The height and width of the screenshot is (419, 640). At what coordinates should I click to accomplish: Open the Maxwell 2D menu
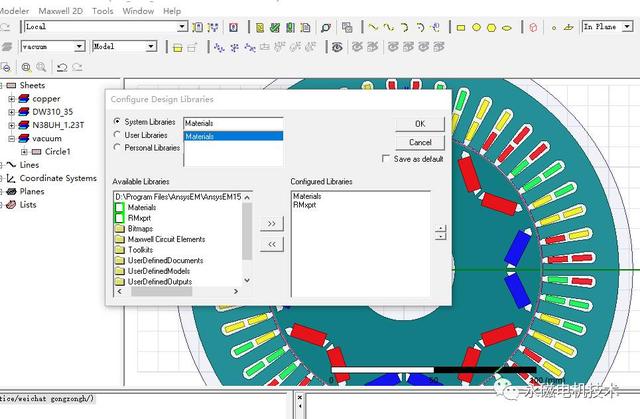click(x=61, y=10)
